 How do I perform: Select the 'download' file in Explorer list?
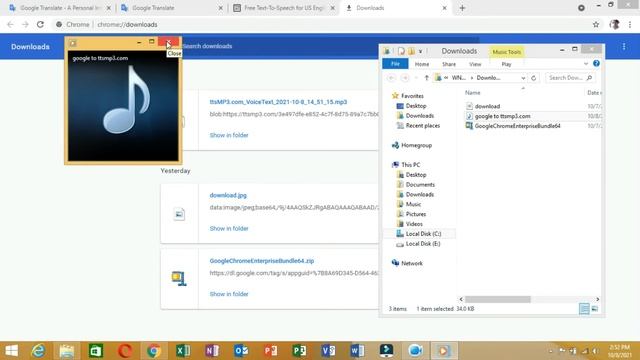[487, 106]
